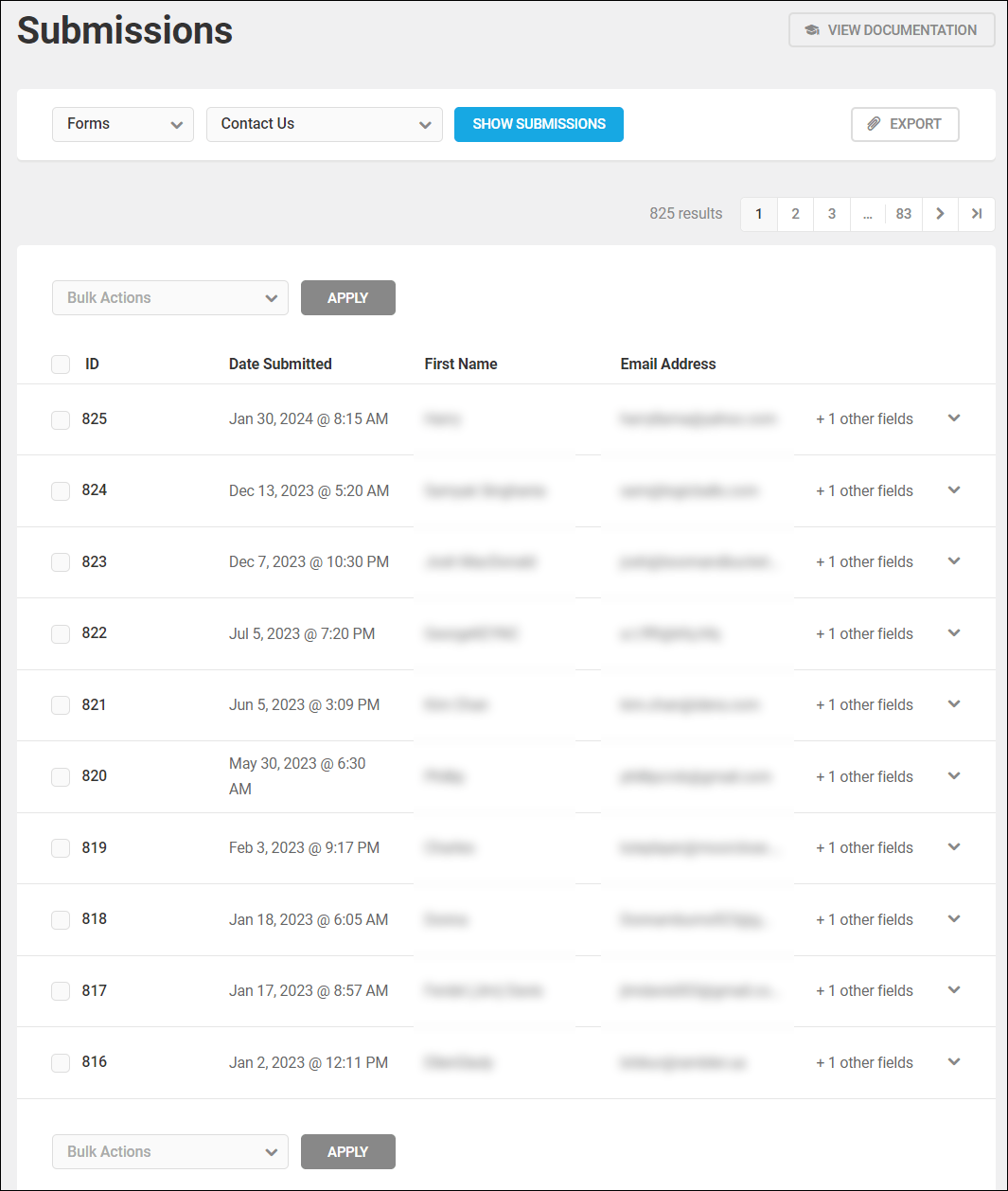Open the bottom Bulk Actions dropdown
This screenshot has height=1191, width=1008.
(x=170, y=1152)
